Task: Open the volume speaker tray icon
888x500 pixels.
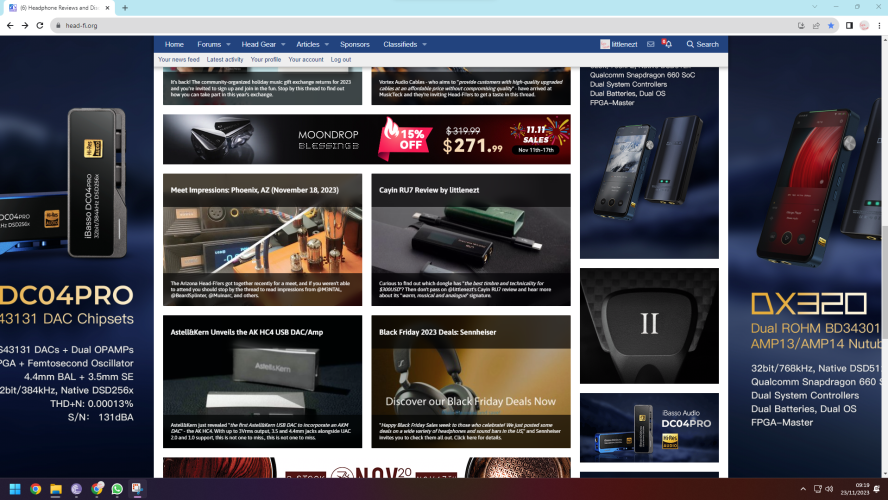Action: (x=830, y=489)
